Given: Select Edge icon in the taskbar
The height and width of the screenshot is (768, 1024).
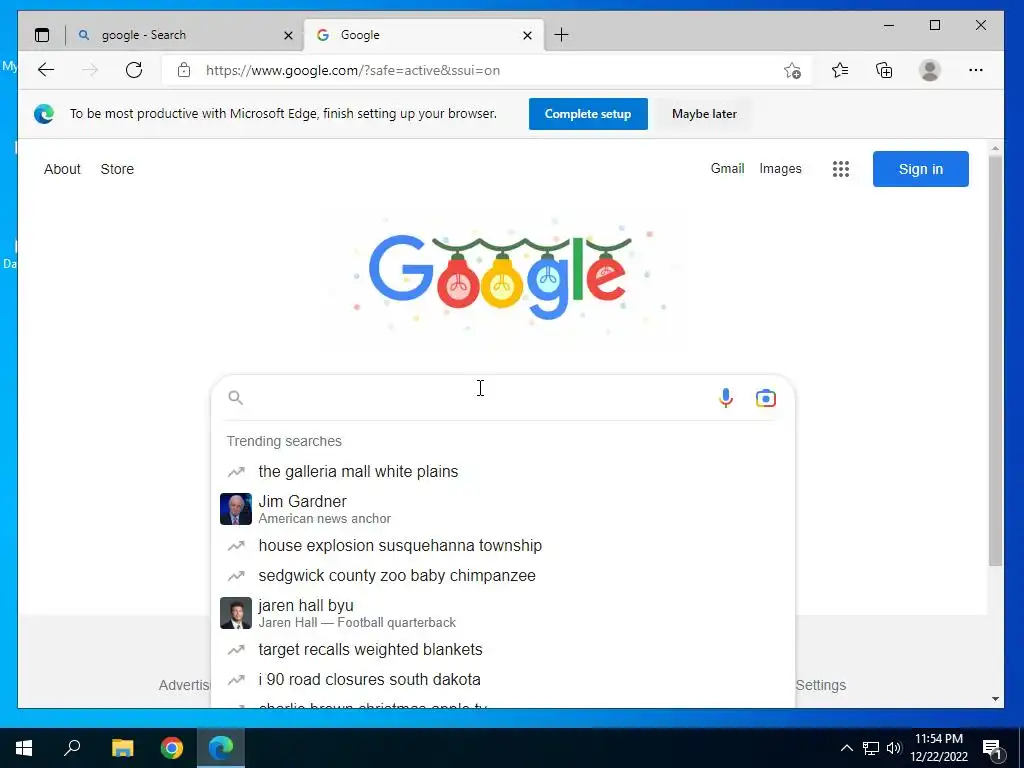Looking at the screenshot, I should point(221,748).
